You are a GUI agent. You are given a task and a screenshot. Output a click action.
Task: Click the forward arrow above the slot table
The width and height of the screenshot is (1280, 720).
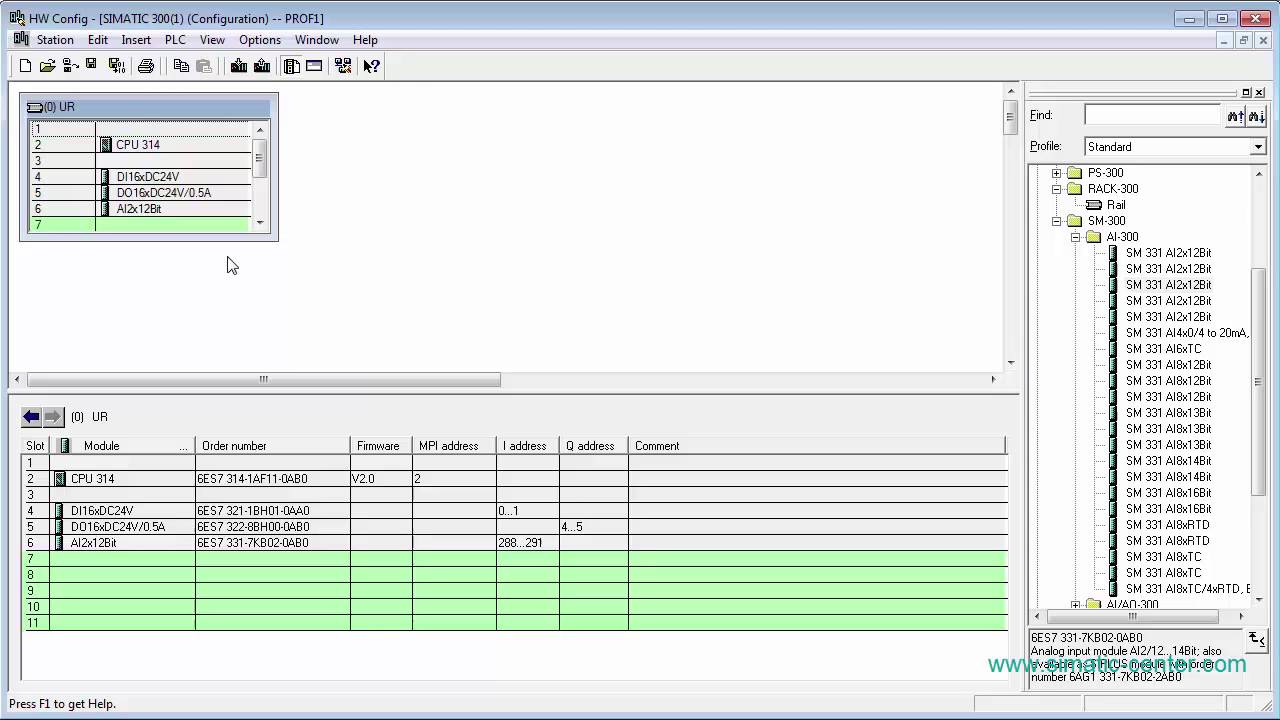(53, 417)
